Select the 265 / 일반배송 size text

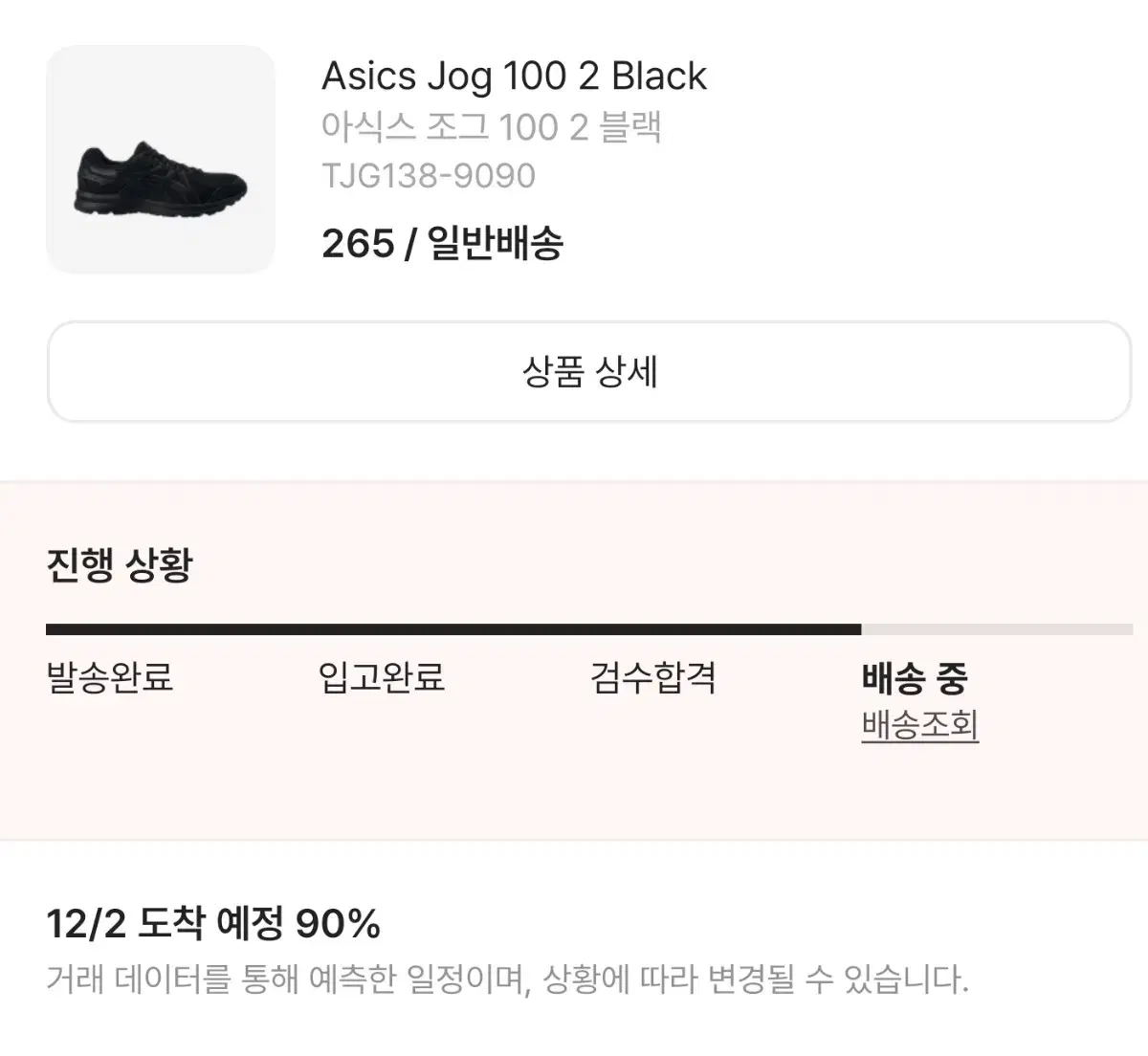pos(442,244)
